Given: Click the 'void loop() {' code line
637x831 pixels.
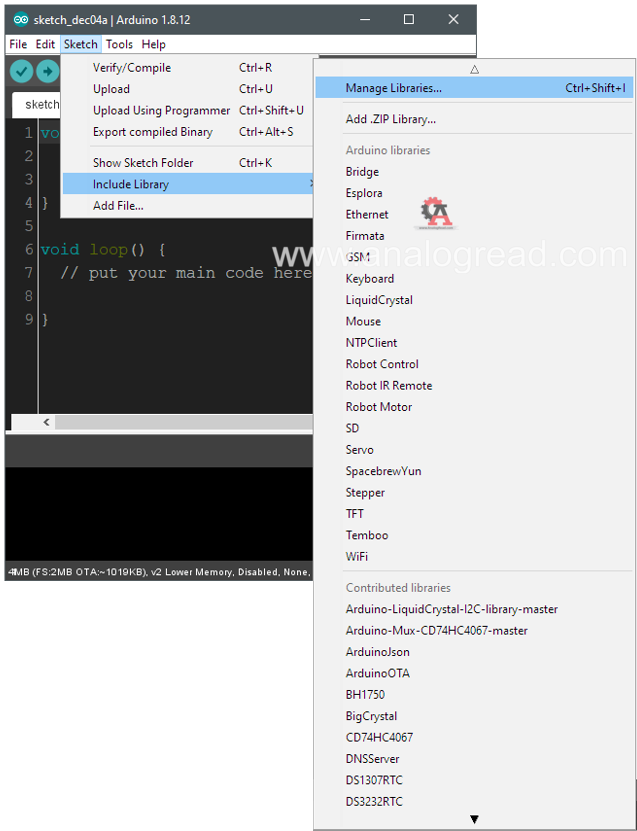Looking at the screenshot, I should tap(103, 250).
